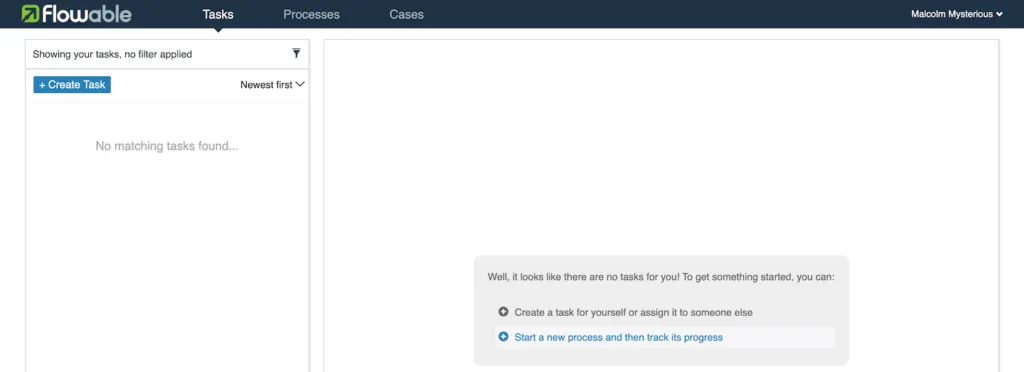Switch to the Tasks tab

[218, 14]
